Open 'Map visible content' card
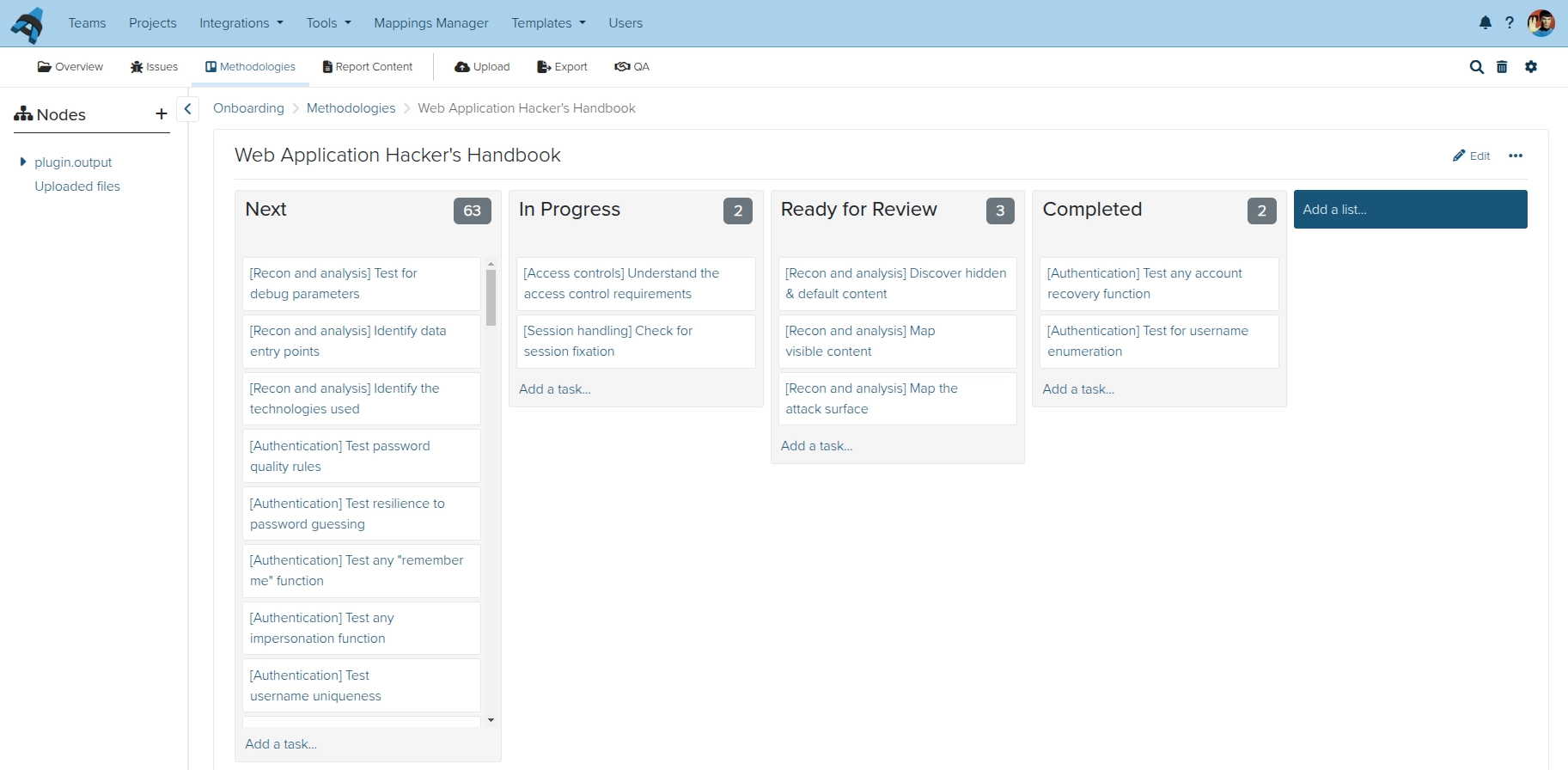Viewport: 1568px width, 770px height. pyautogui.click(x=898, y=341)
